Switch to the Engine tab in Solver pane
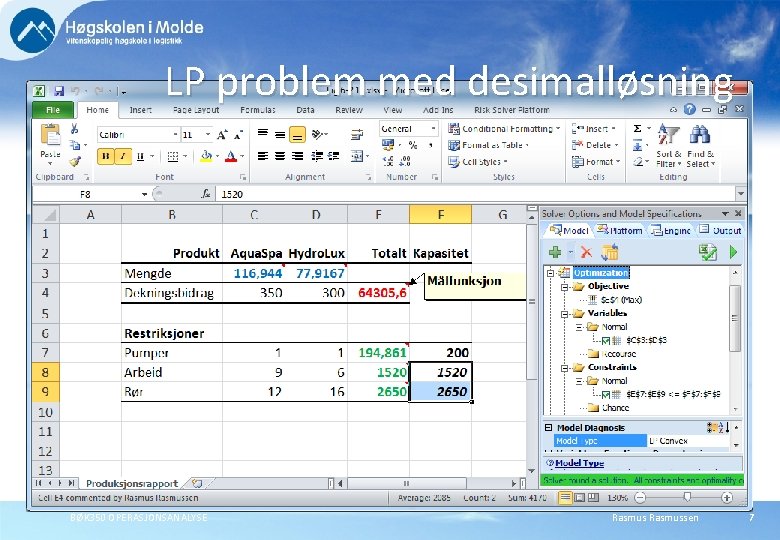Screen dimensions: 780x540 click(670, 230)
